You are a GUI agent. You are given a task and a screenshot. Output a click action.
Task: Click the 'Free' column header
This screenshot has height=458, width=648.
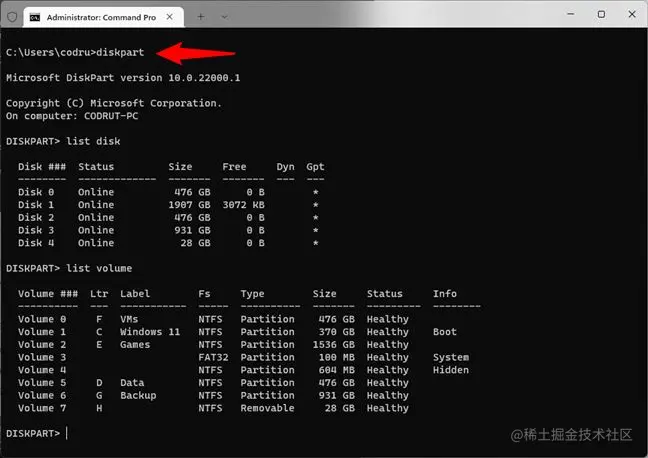[234, 167]
